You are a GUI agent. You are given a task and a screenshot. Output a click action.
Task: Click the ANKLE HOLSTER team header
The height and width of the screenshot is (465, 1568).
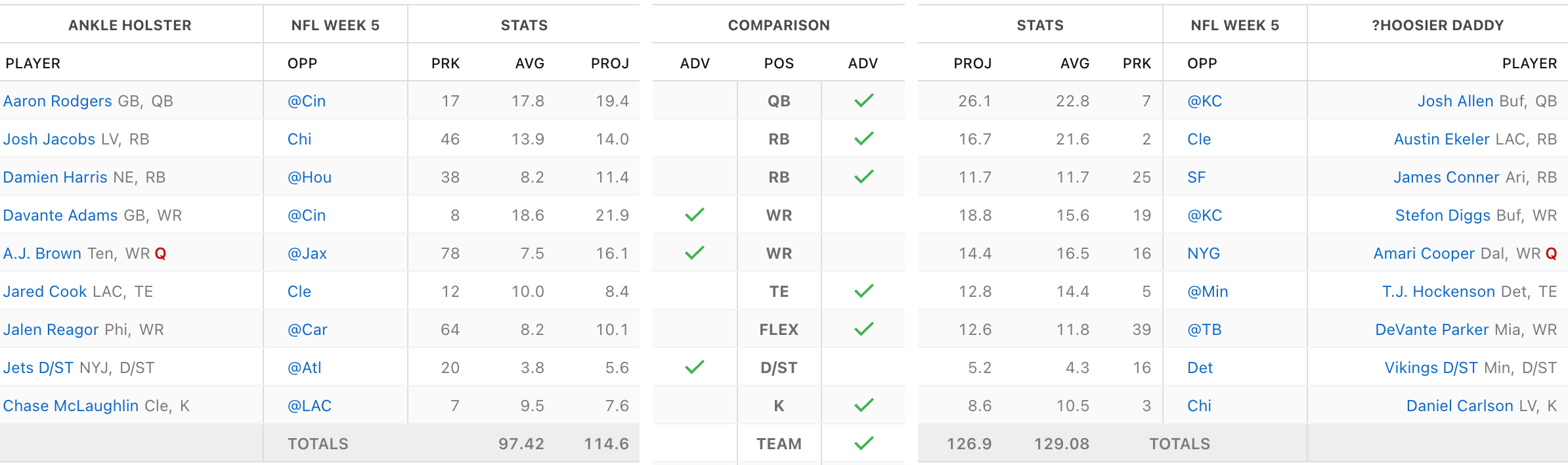click(130, 25)
